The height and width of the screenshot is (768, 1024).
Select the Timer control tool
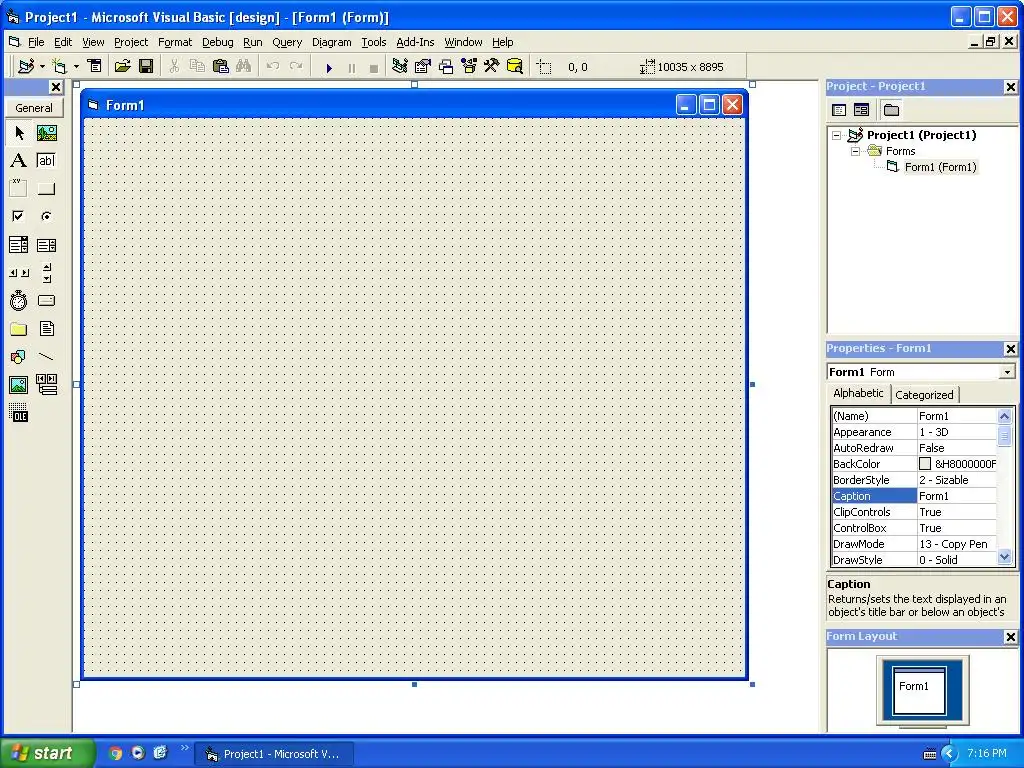[x=19, y=300]
